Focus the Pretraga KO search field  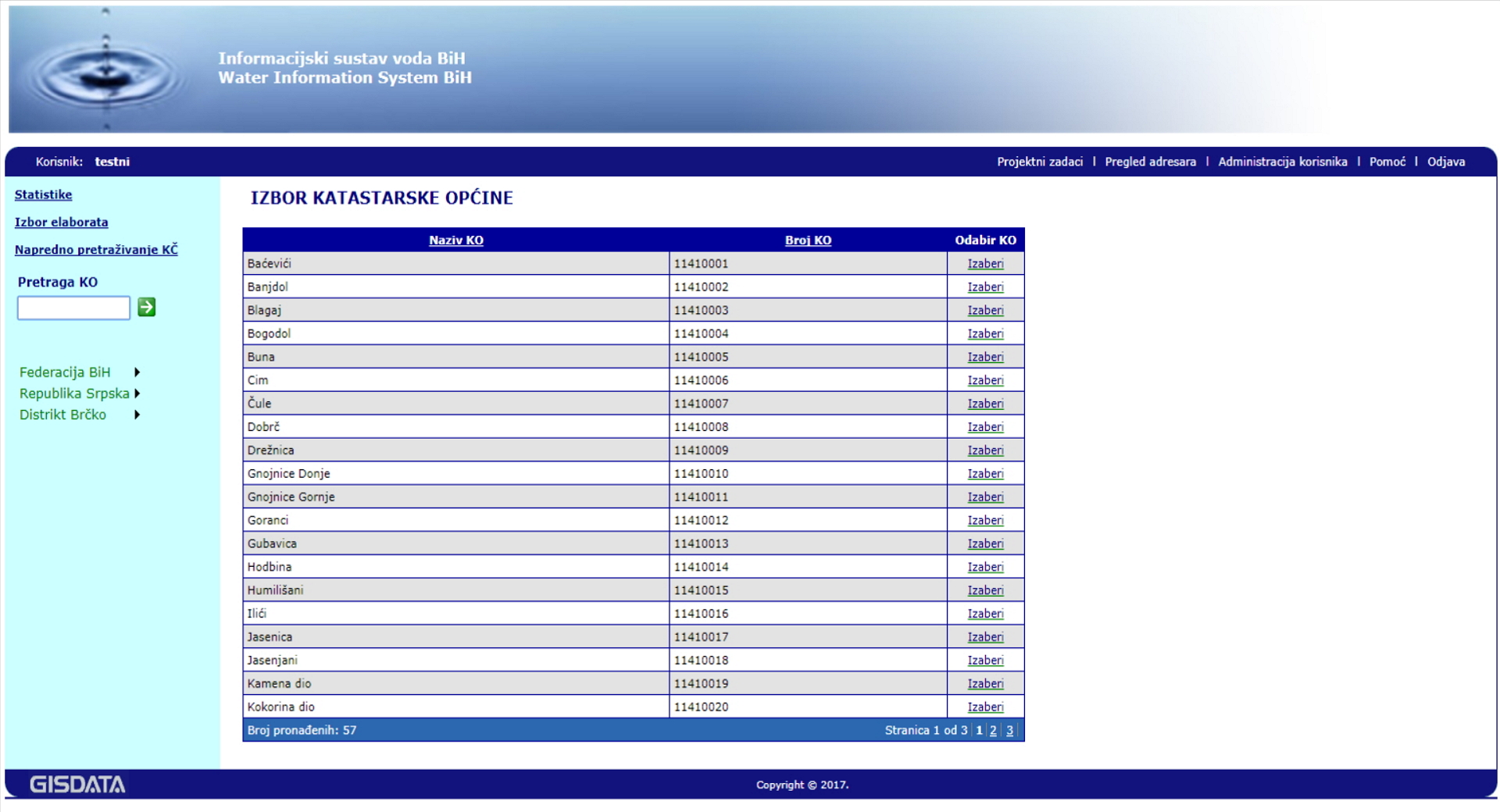[73, 308]
